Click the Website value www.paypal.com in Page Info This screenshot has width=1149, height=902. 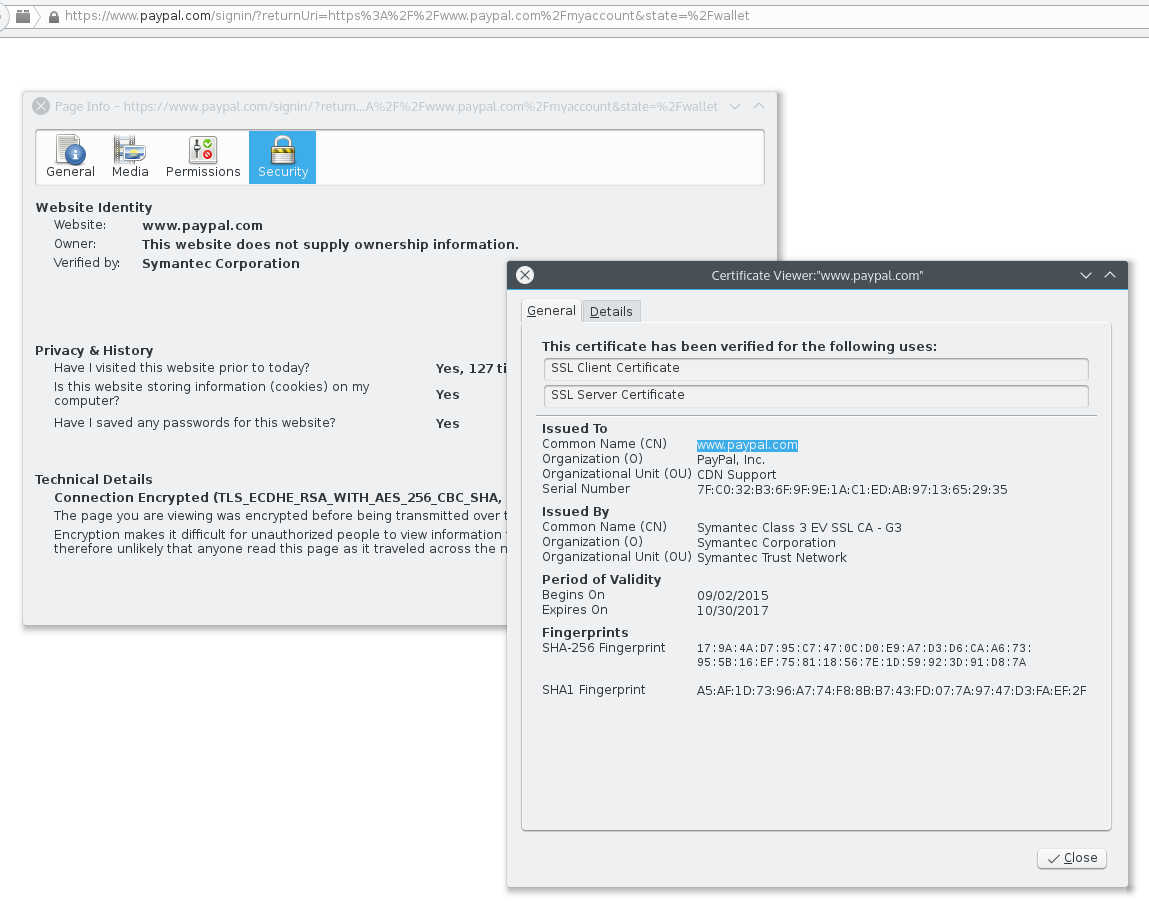202,226
